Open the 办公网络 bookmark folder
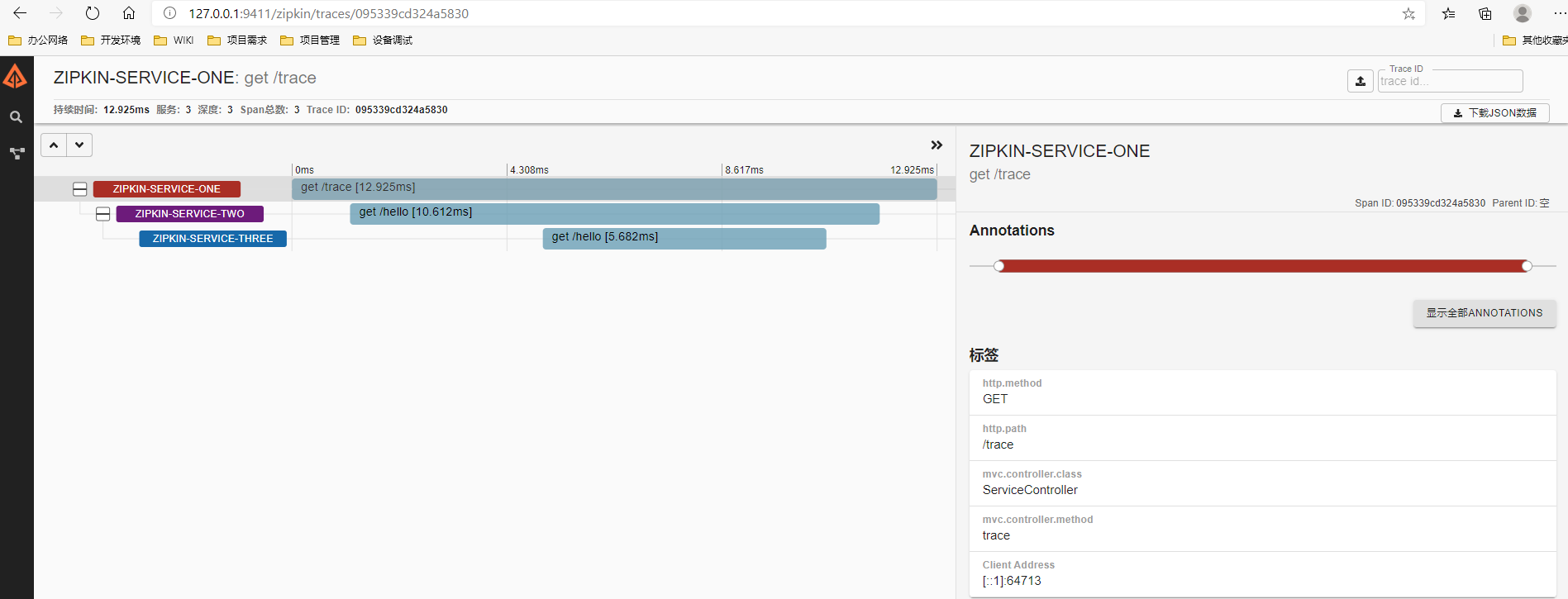 coord(38,40)
